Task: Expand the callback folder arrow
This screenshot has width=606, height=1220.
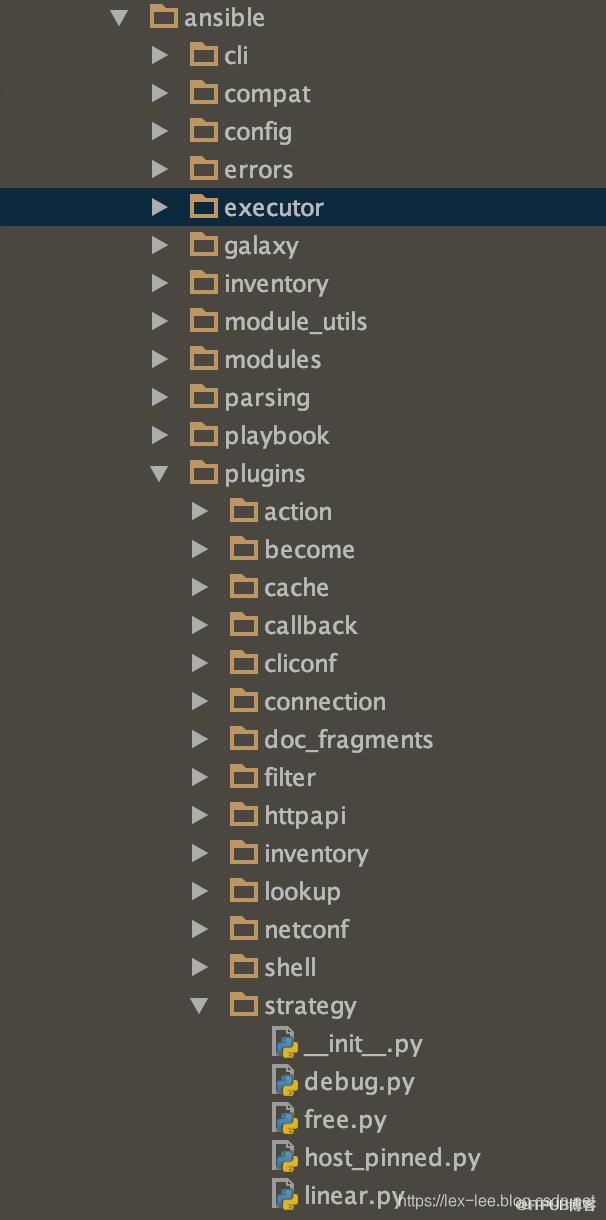Action: pos(200,625)
